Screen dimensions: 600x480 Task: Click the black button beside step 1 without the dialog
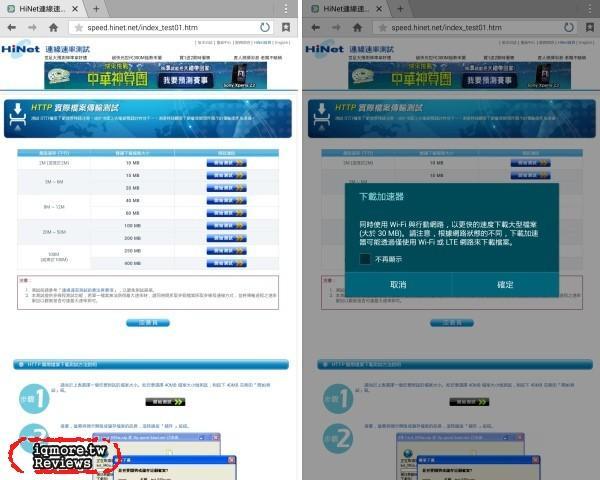165,402
